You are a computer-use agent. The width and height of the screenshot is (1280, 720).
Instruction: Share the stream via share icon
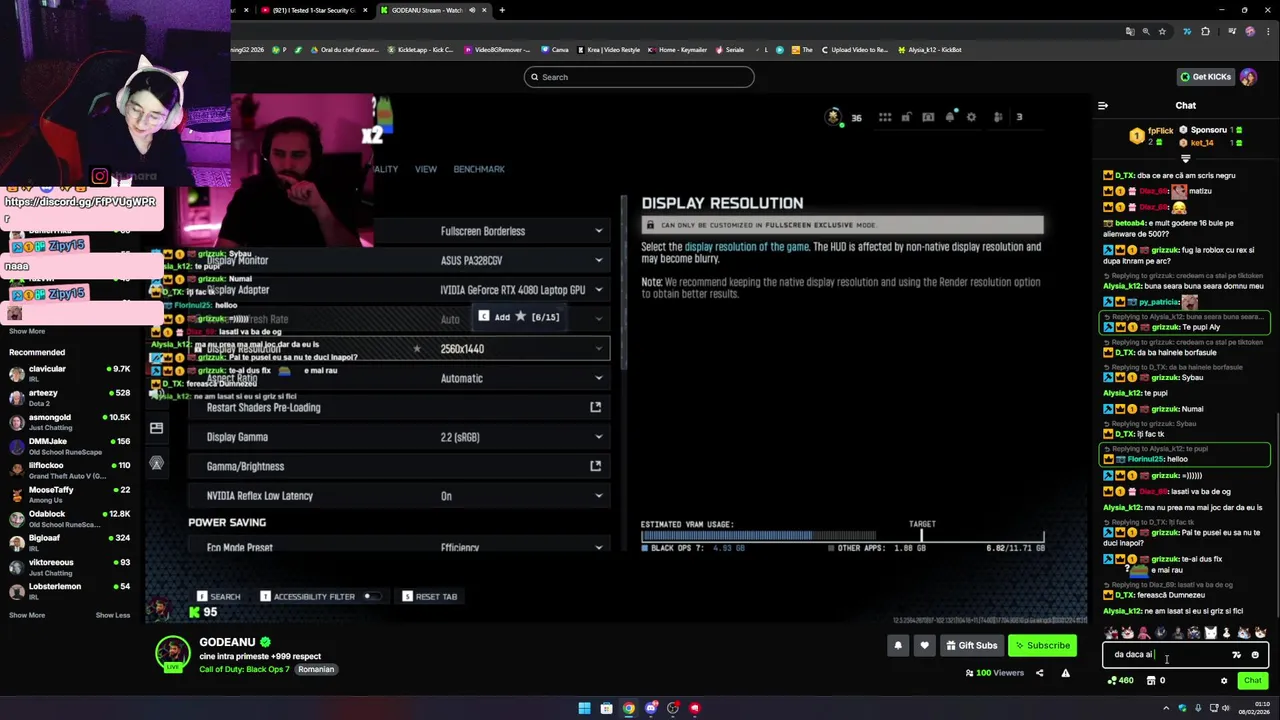(1039, 673)
